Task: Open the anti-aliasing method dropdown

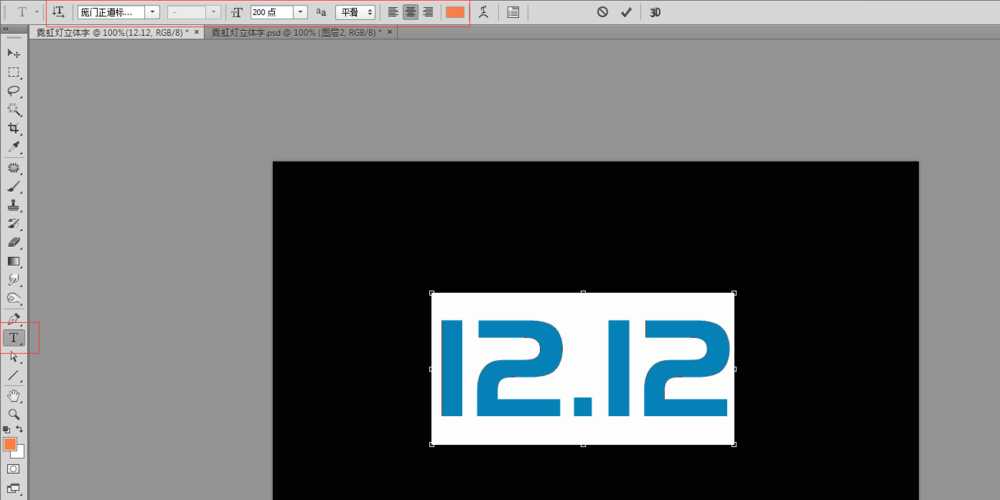Action: click(356, 12)
